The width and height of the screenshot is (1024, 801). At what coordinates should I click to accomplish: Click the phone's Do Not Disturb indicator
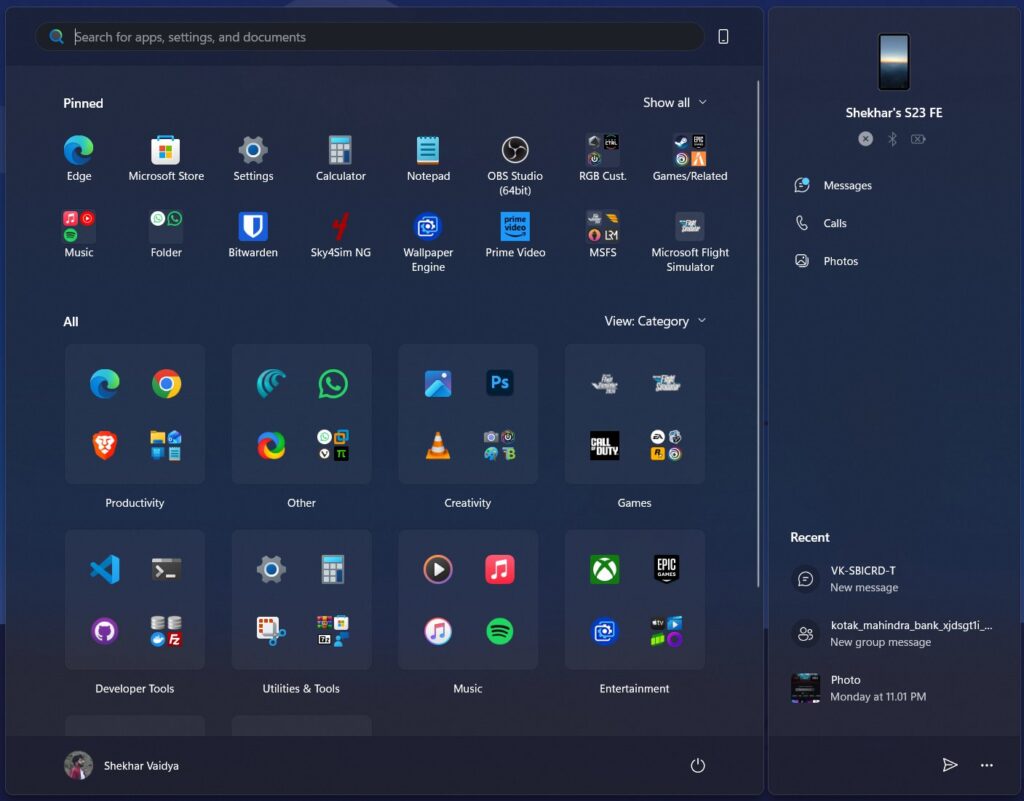865,139
